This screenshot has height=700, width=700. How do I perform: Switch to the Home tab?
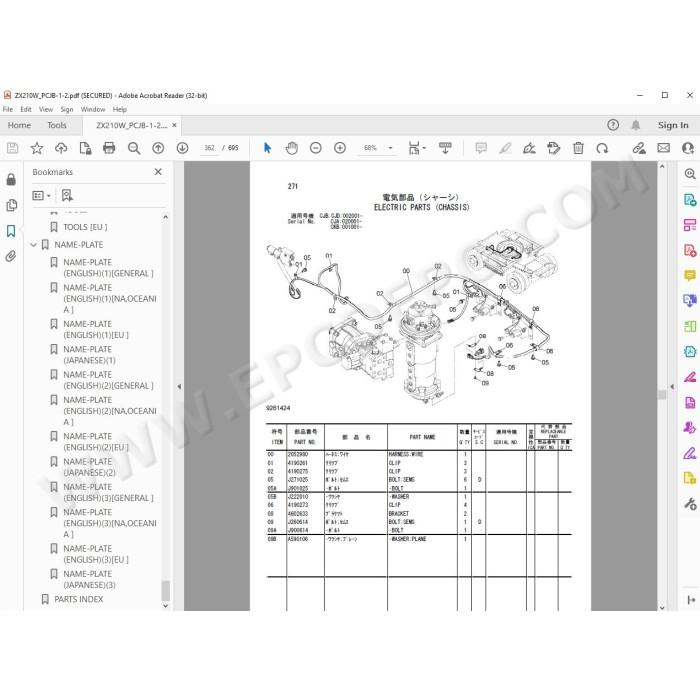coord(19,125)
